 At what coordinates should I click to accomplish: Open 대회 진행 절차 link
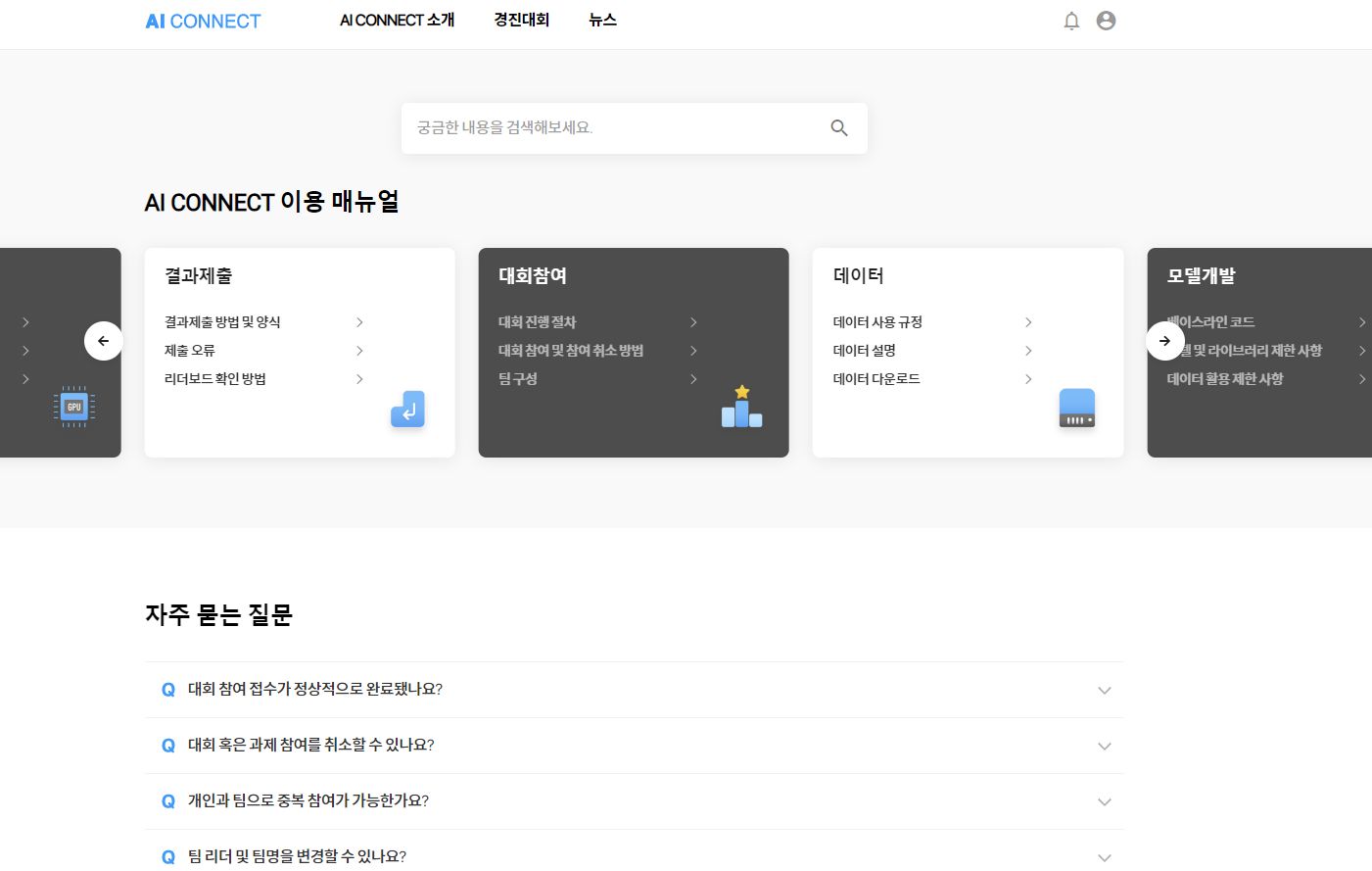tap(538, 322)
